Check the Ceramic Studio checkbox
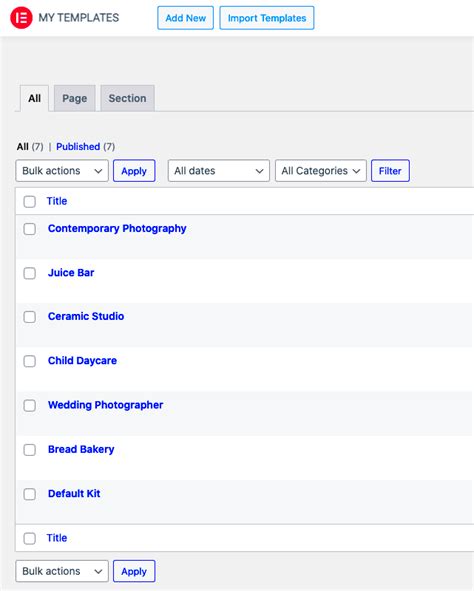This screenshot has width=474, height=591. [x=29, y=317]
